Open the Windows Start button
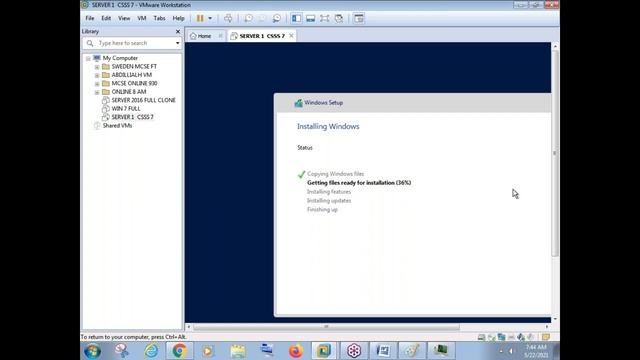 (x=92, y=351)
